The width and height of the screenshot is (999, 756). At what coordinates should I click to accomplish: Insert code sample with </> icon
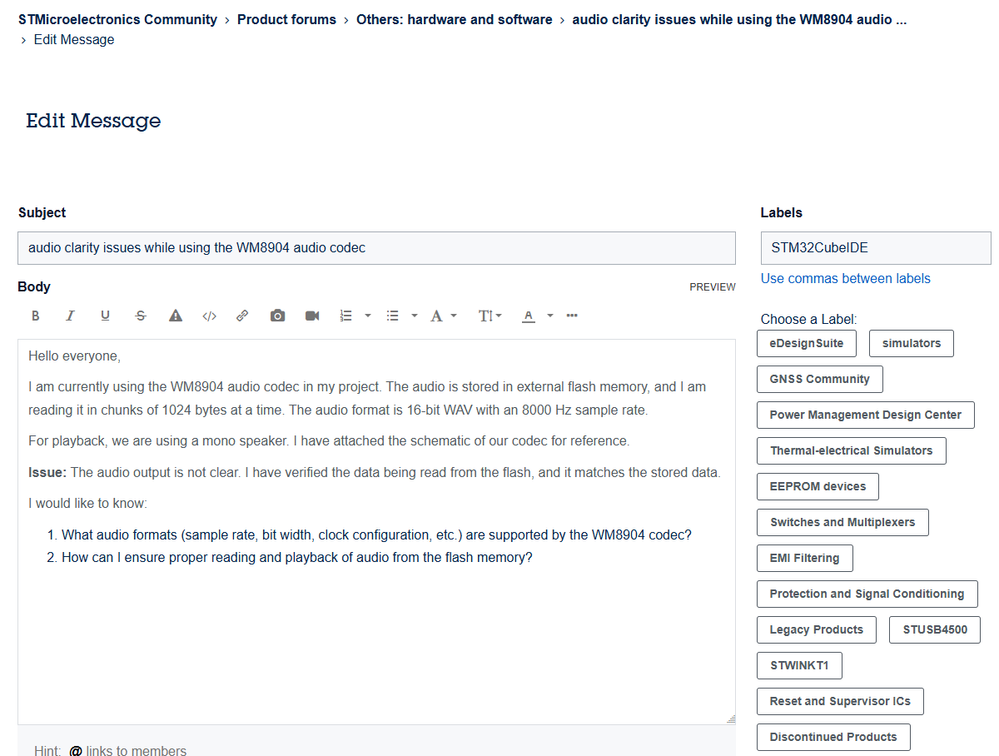(209, 316)
